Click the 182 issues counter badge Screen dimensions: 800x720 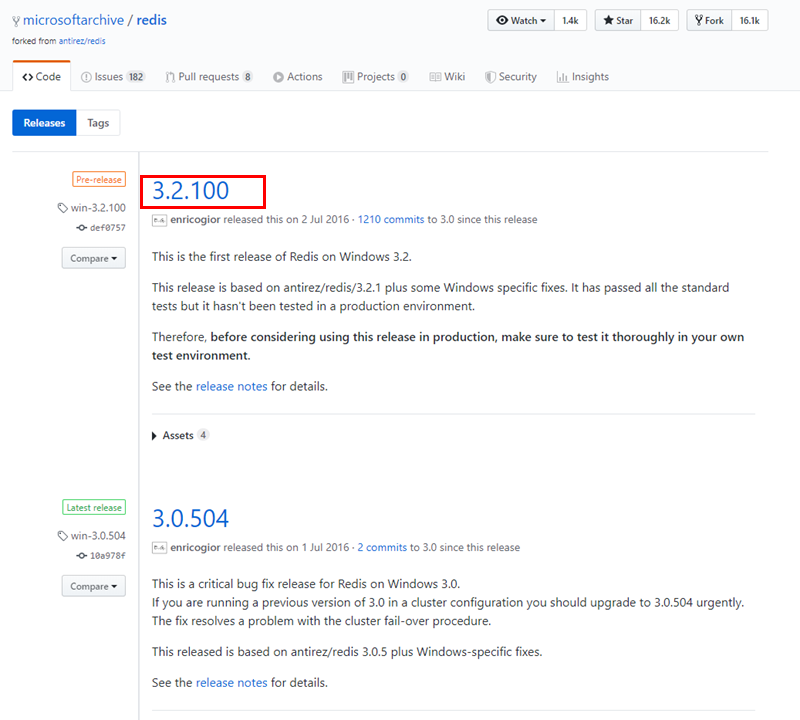[136, 77]
